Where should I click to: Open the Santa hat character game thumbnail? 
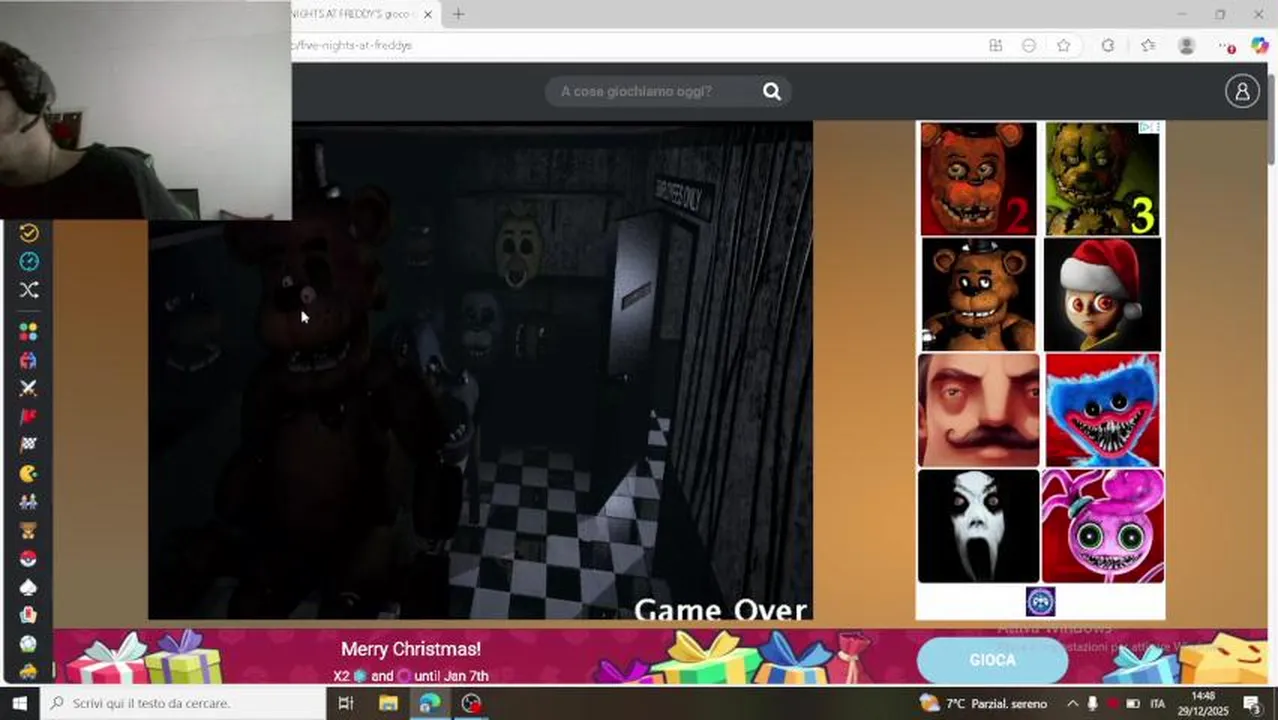1103,294
